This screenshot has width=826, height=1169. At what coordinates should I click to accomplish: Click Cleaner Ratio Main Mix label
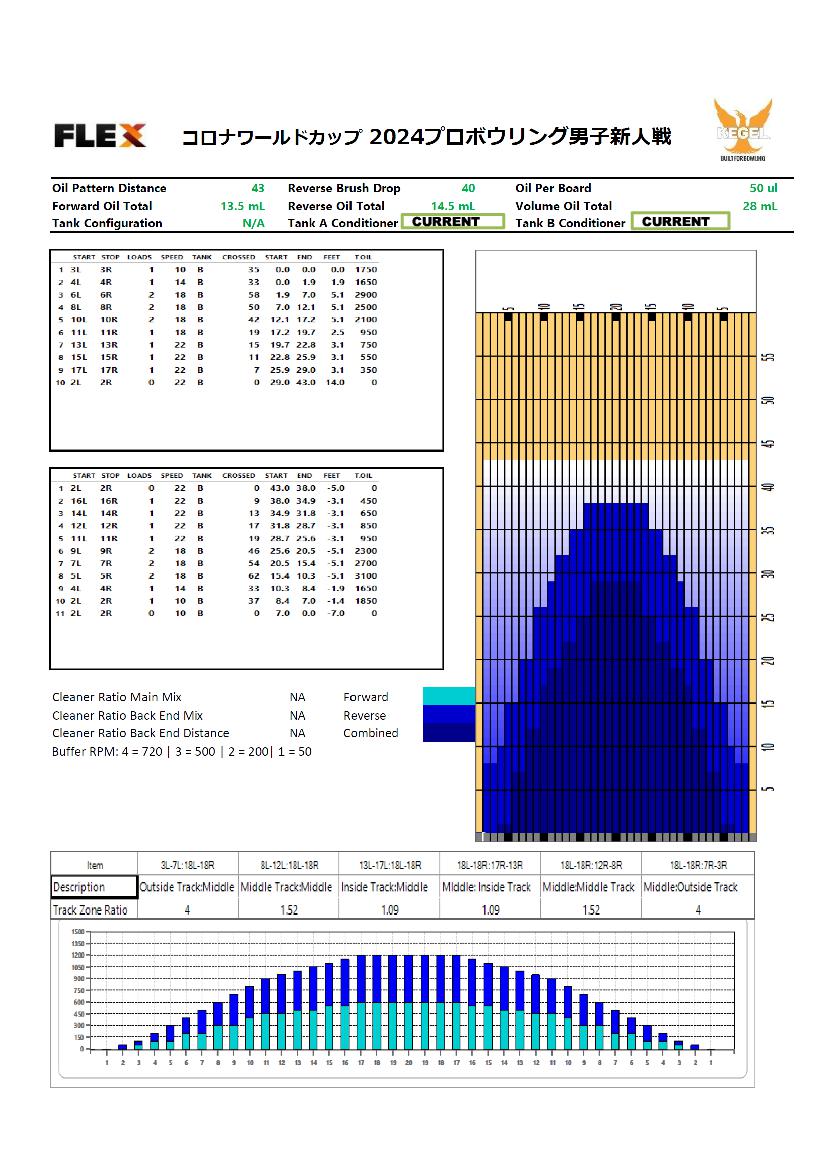point(117,697)
